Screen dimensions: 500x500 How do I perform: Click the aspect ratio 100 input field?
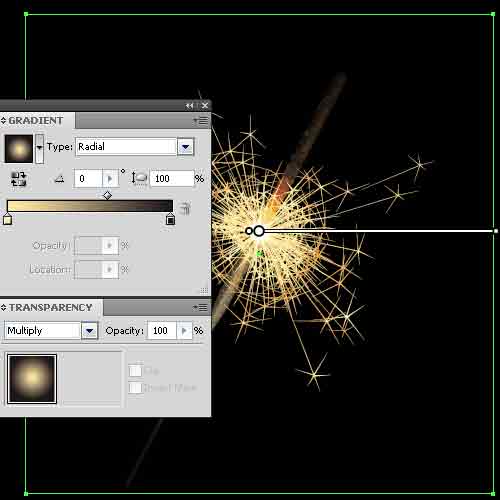coord(172,179)
